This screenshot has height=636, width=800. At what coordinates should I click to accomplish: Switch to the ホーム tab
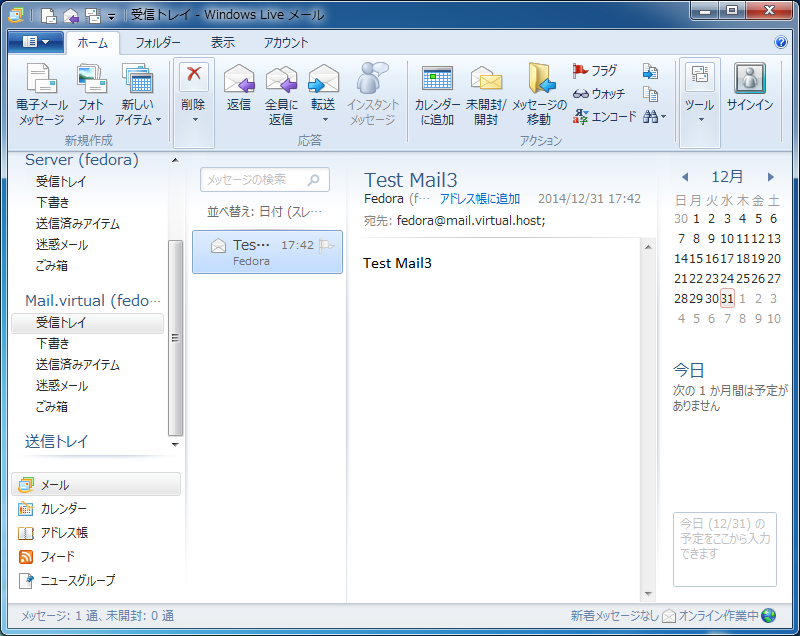click(x=93, y=43)
